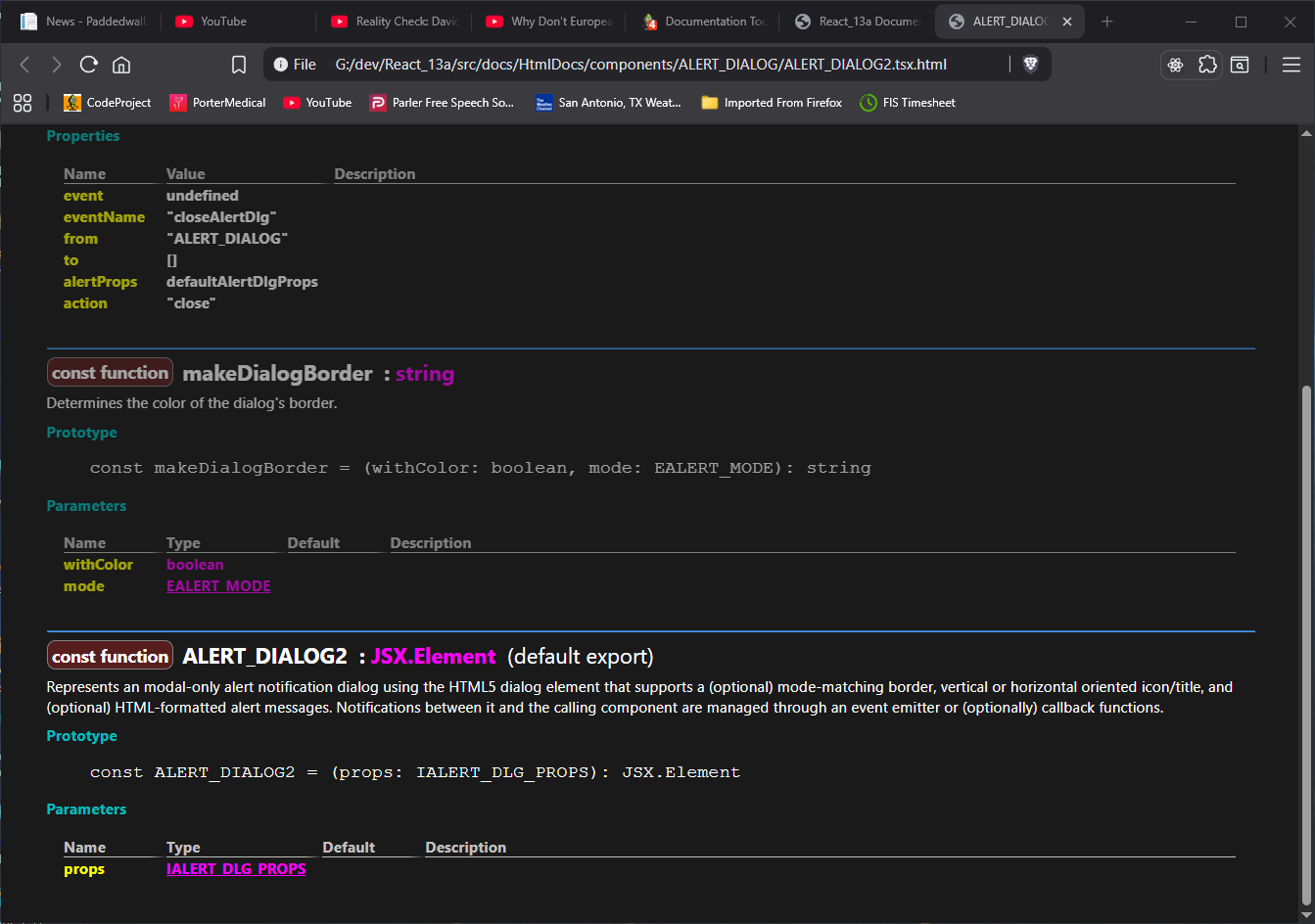Open the PorterMedical bookmark
Screen dimensions: 1315x924
click(217, 103)
